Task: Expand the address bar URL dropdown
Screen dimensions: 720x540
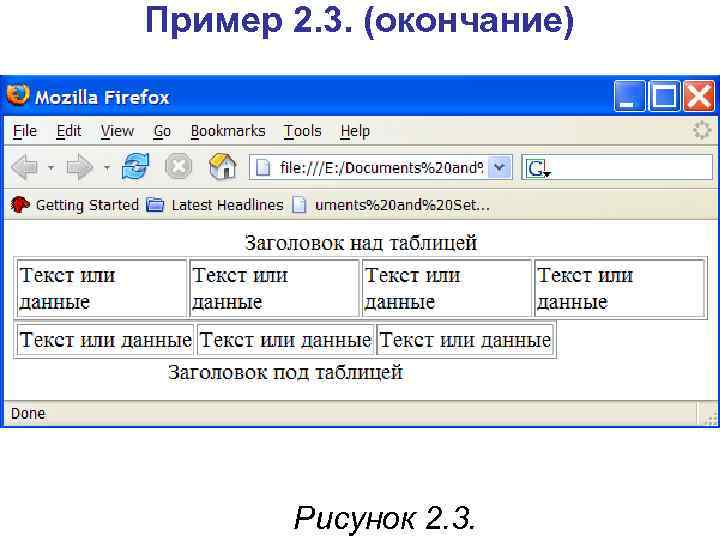Action: point(500,168)
